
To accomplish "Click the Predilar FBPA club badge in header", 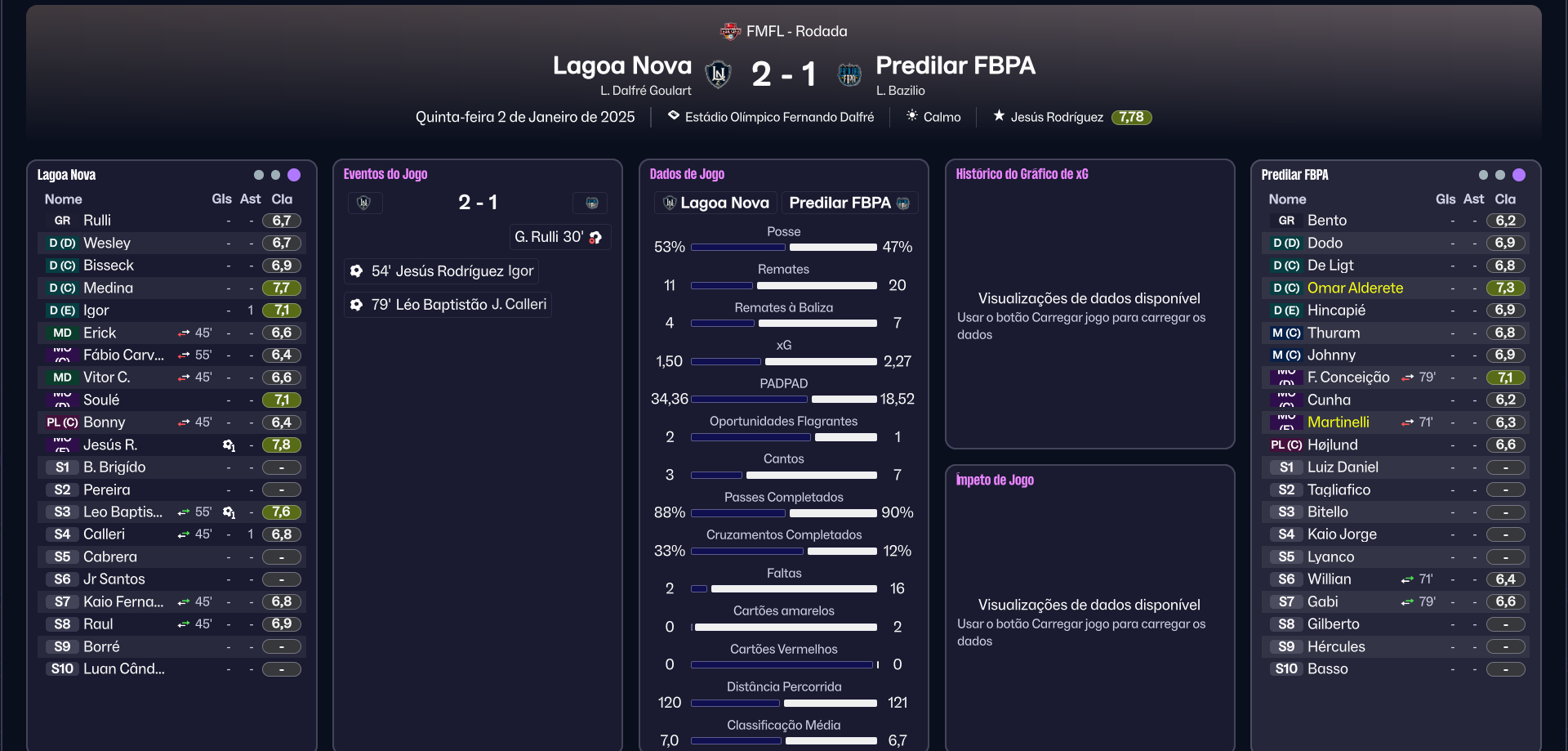I will (x=849, y=74).
